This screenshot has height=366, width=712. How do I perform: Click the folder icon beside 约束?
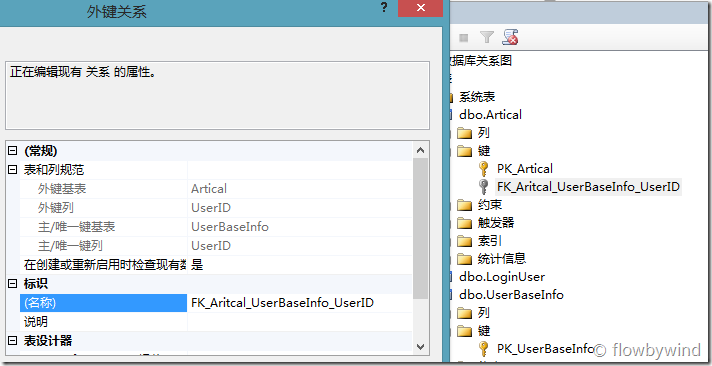coord(465,205)
